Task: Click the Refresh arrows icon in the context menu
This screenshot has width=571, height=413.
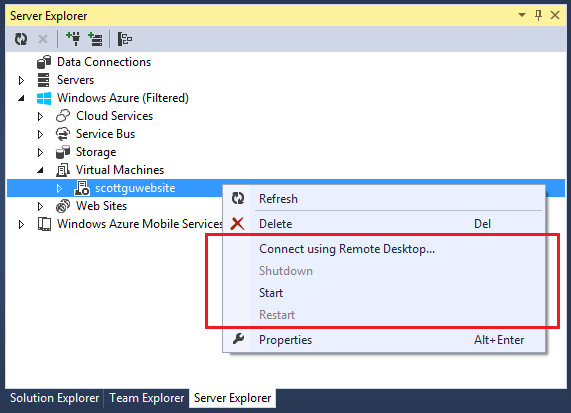Action: pyautogui.click(x=238, y=198)
